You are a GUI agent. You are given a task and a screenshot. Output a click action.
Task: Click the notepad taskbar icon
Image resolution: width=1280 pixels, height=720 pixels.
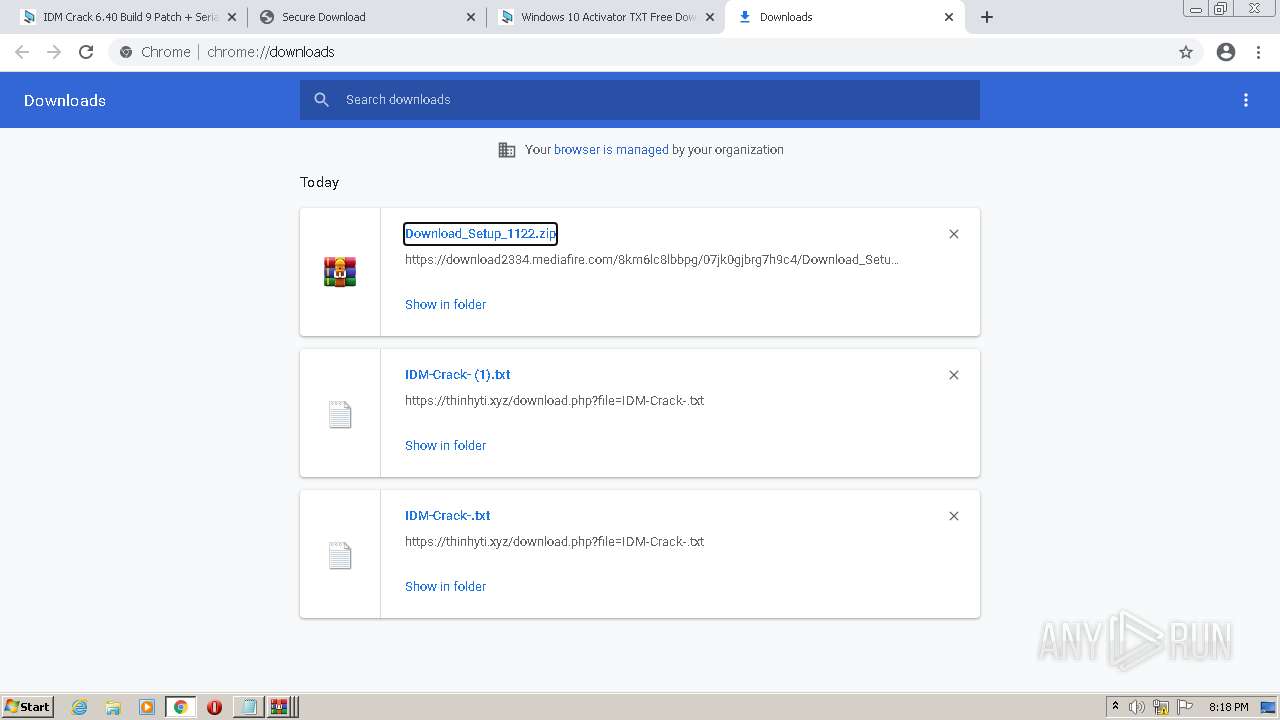pyautogui.click(x=247, y=707)
